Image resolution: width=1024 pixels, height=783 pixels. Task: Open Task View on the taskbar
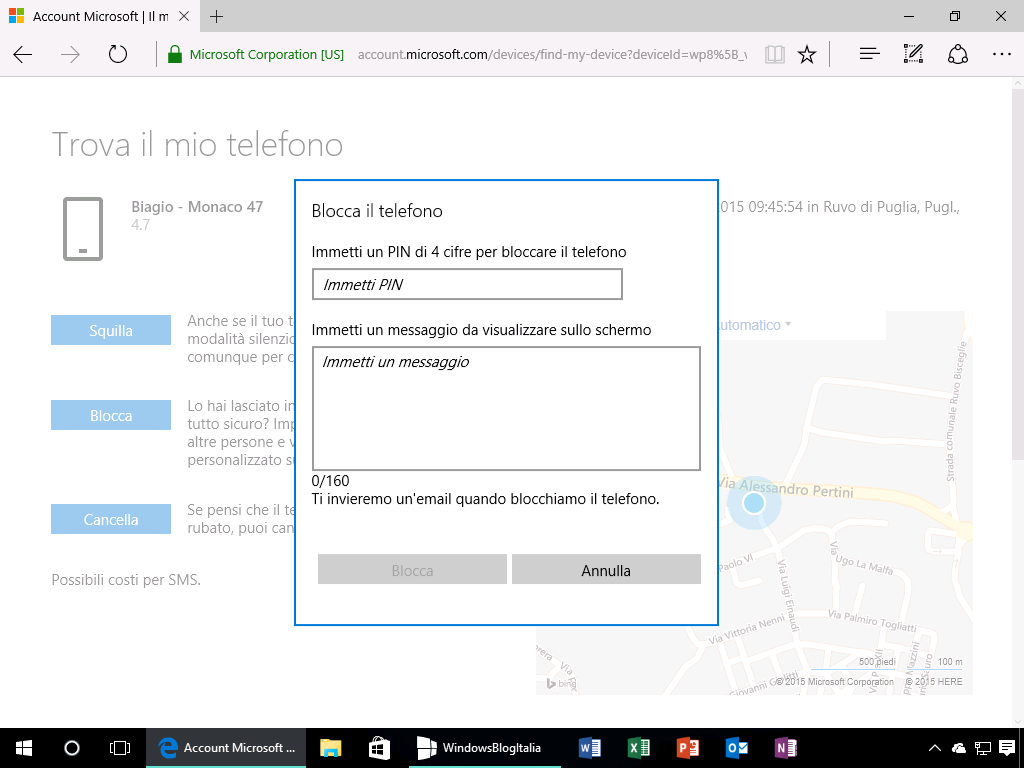coord(120,748)
